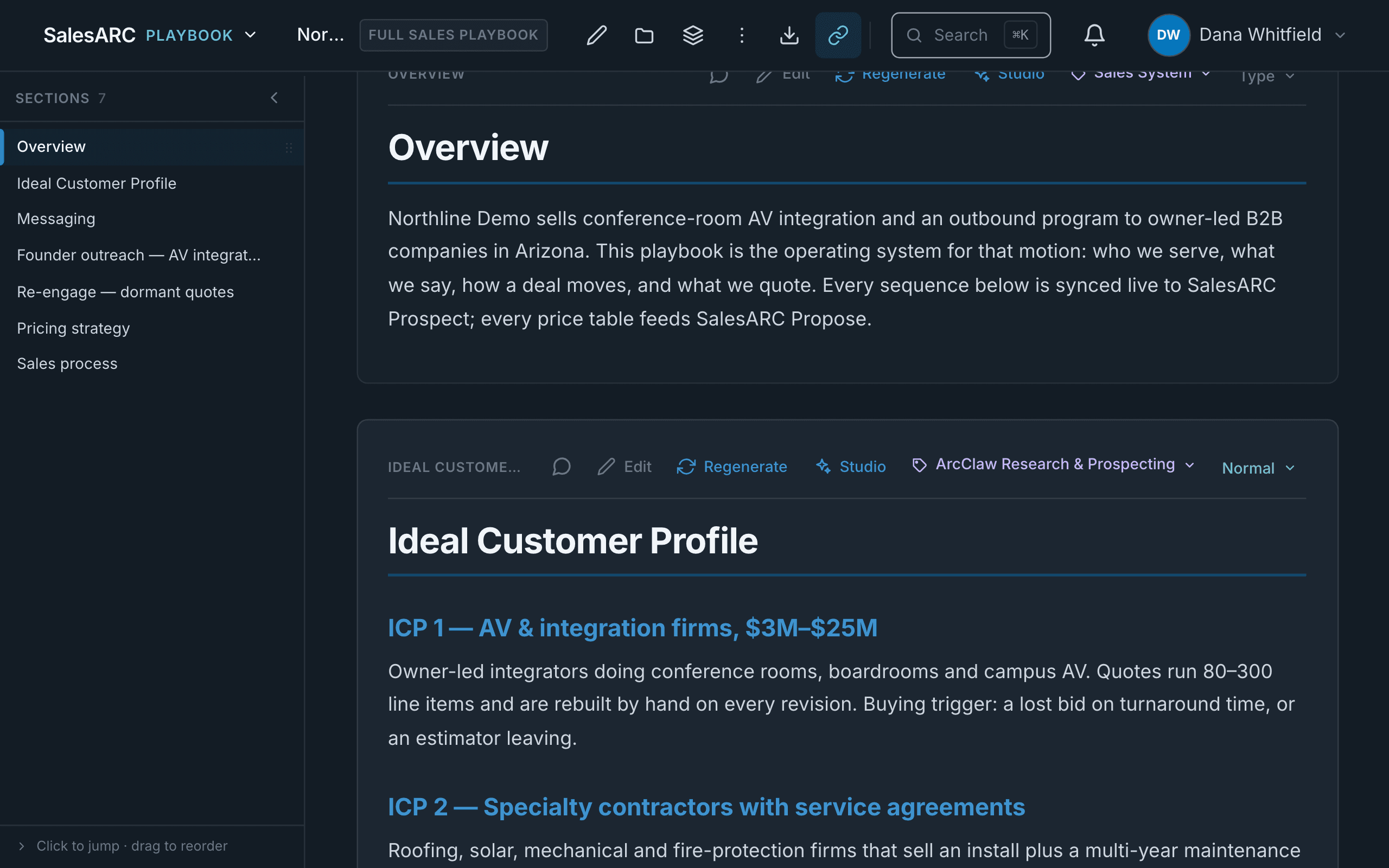Click the Northline Demo overview paragraph

point(836,268)
